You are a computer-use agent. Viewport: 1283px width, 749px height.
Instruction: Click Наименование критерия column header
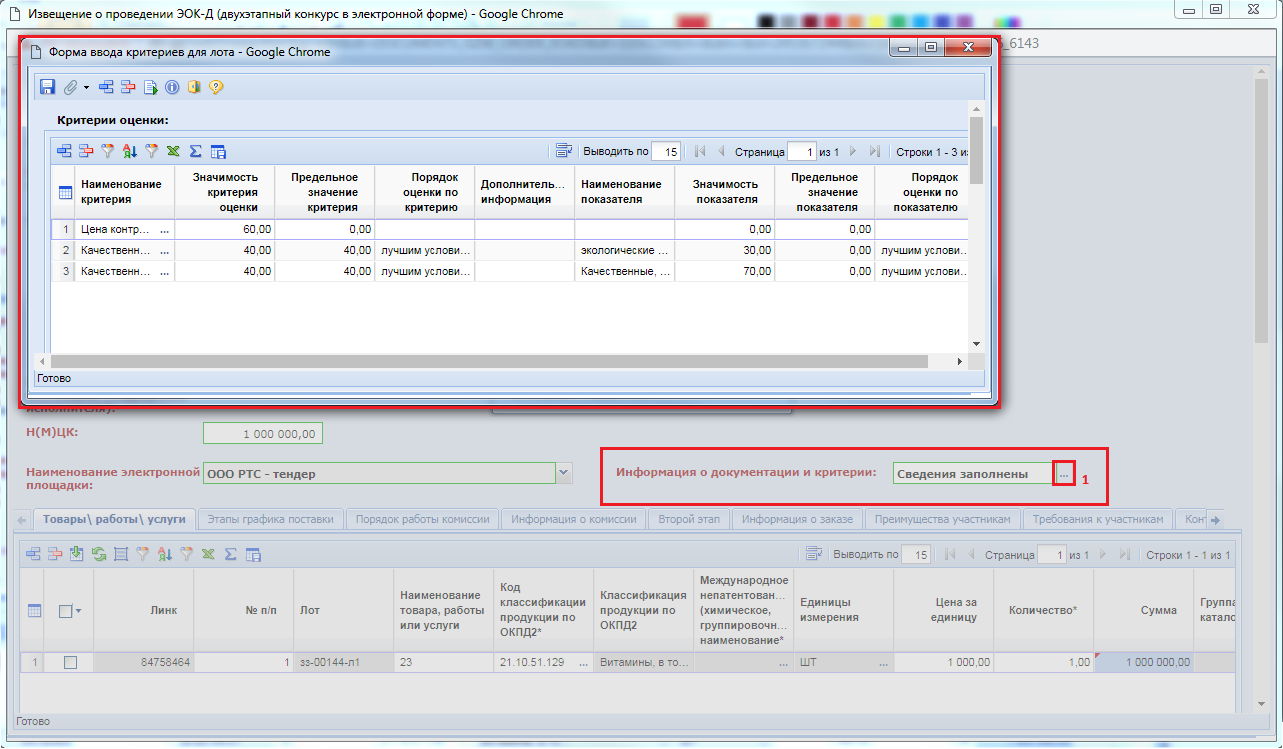click(124, 192)
